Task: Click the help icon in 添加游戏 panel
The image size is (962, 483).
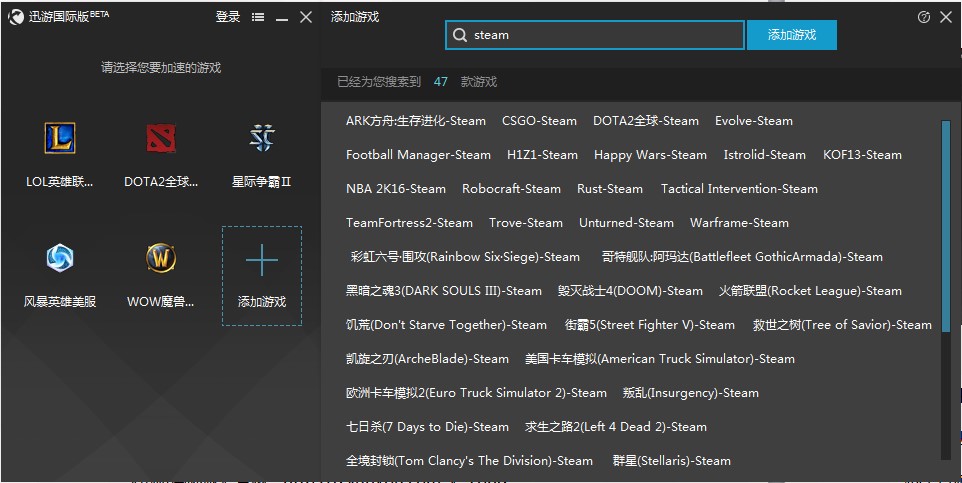Action: (x=923, y=17)
